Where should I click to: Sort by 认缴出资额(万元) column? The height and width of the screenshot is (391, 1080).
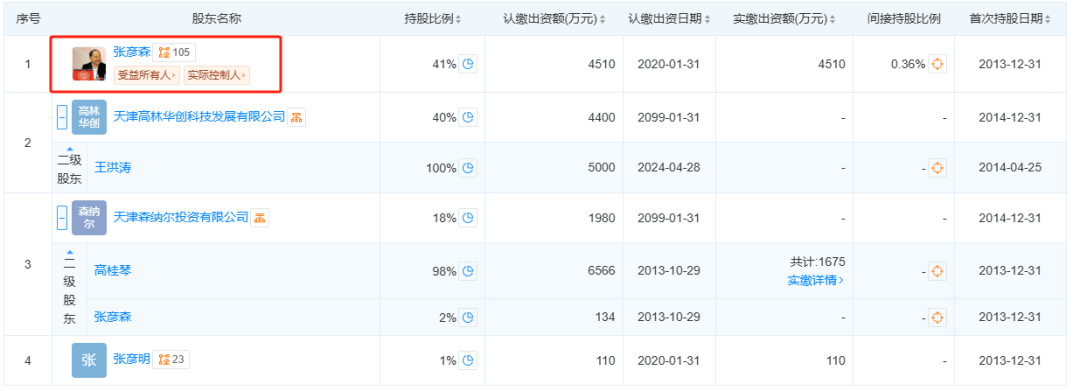pyautogui.click(x=554, y=19)
